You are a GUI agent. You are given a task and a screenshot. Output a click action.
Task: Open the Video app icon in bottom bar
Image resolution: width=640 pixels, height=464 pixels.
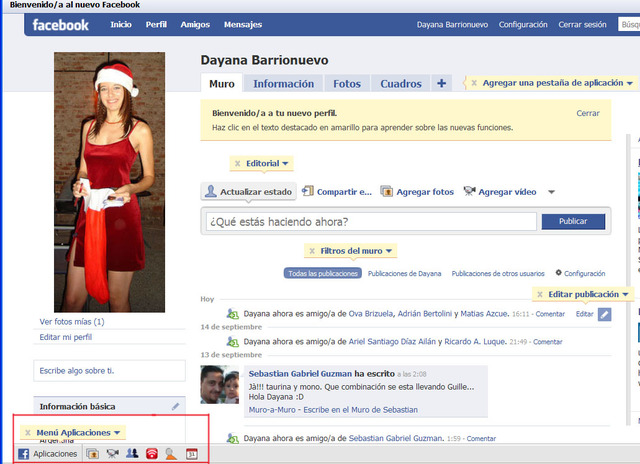point(113,453)
